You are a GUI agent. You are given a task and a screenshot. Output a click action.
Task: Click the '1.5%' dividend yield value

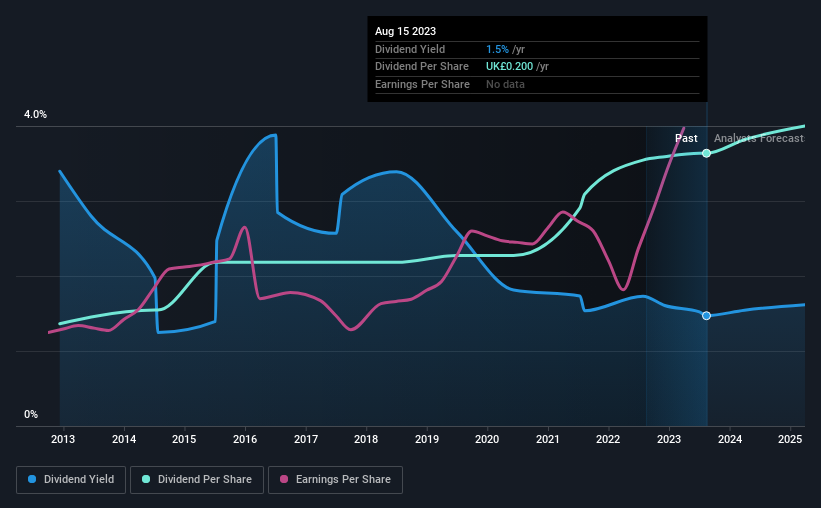click(497, 49)
